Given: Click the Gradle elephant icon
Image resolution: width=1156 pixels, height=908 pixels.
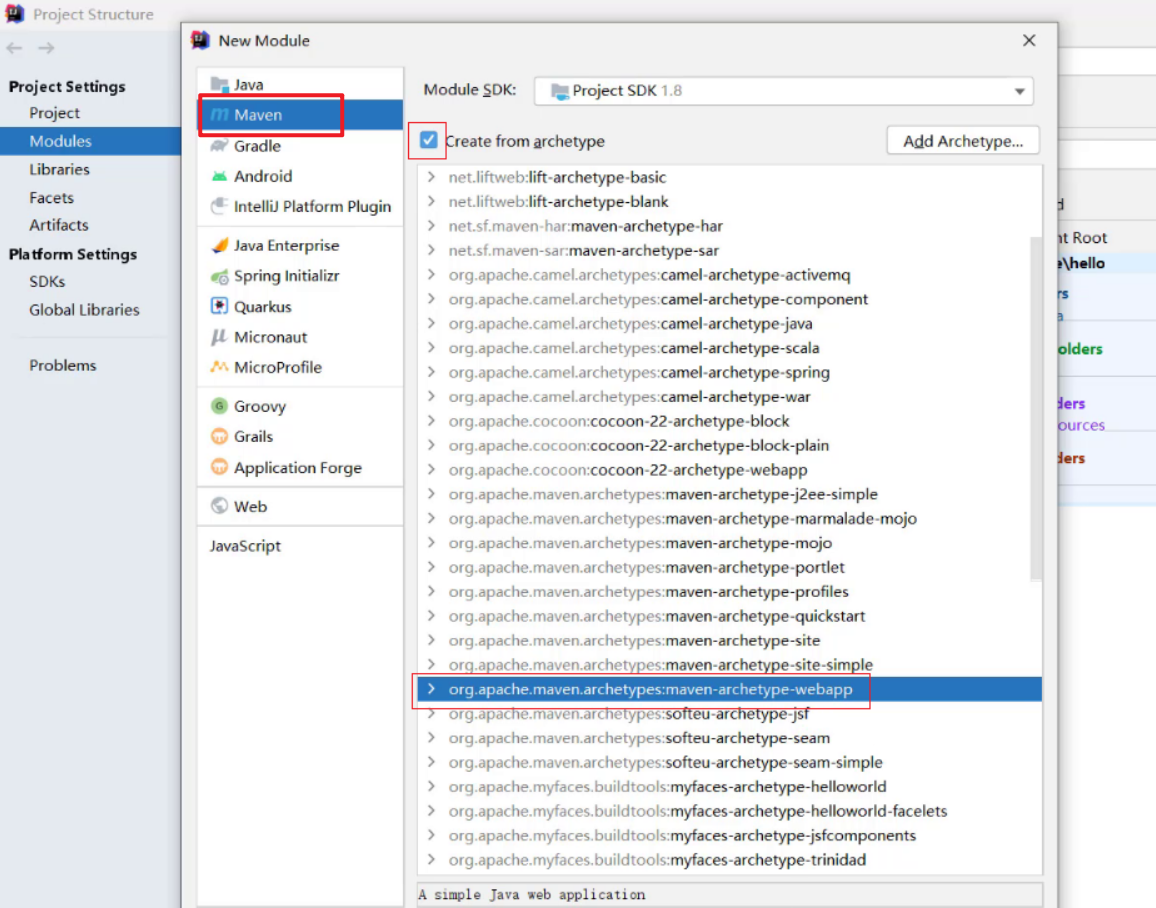Looking at the screenshot, I should point(219,146).
